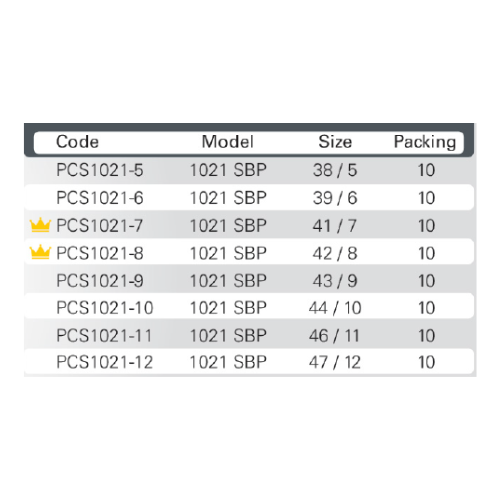Click the PCS1021-7 code cell
The height and width of the screenshot is (500, 500).
[99, 226]
